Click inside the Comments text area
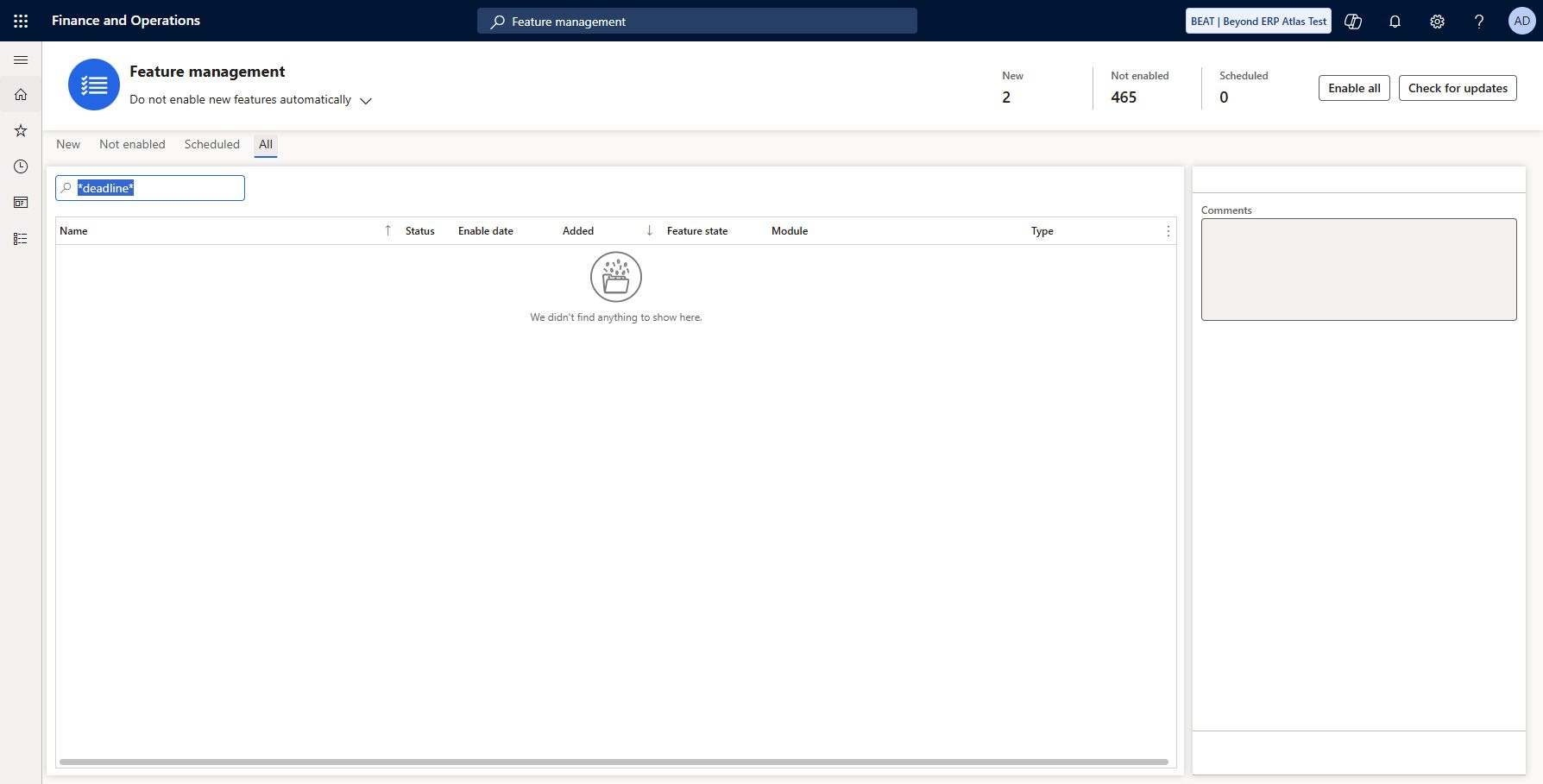Viewport: 1543px width, 784px height. coord(1359,269)
